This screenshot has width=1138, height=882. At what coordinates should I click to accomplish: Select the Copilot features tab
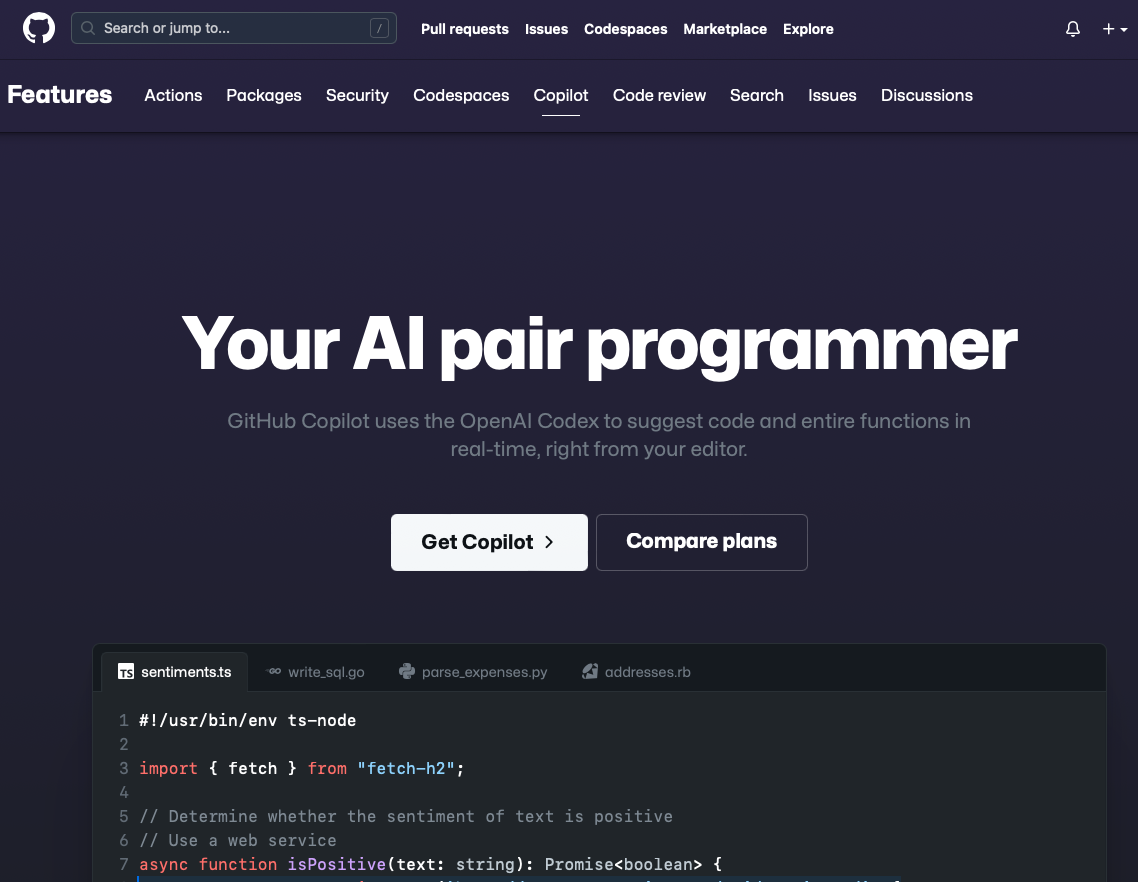click(x=560, y=95)
